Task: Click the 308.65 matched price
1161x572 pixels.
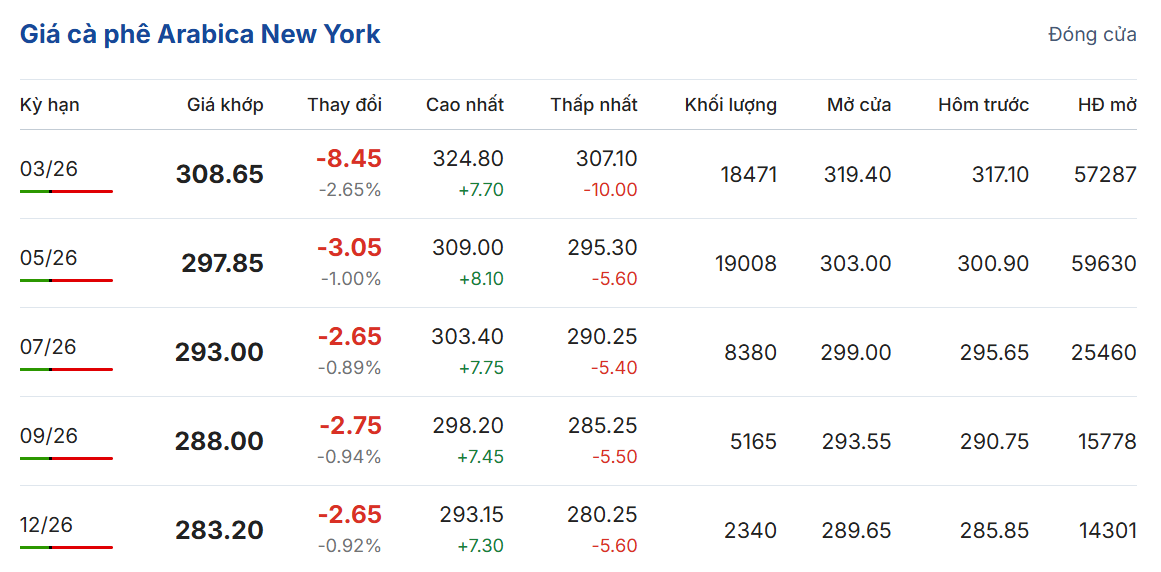Action: (219, 175)
